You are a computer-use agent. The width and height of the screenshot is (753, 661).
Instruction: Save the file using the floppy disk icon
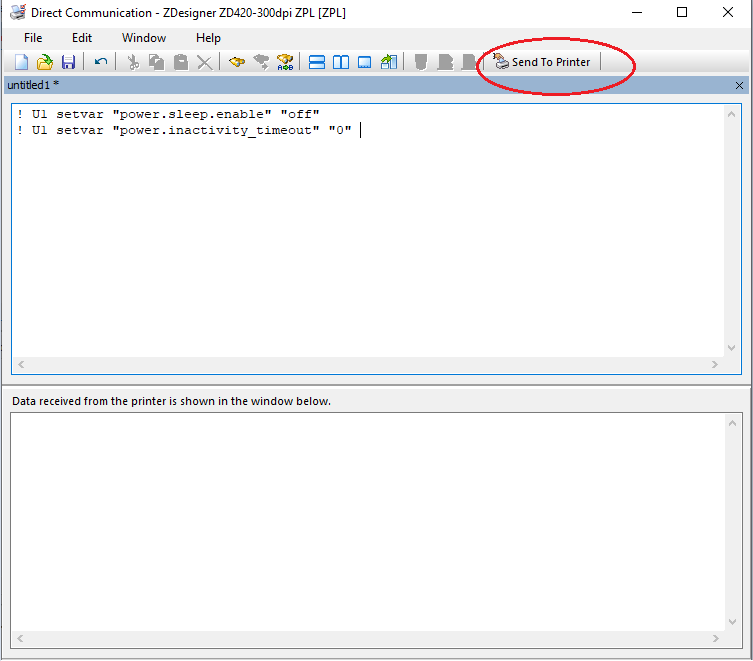coord(68,62)
